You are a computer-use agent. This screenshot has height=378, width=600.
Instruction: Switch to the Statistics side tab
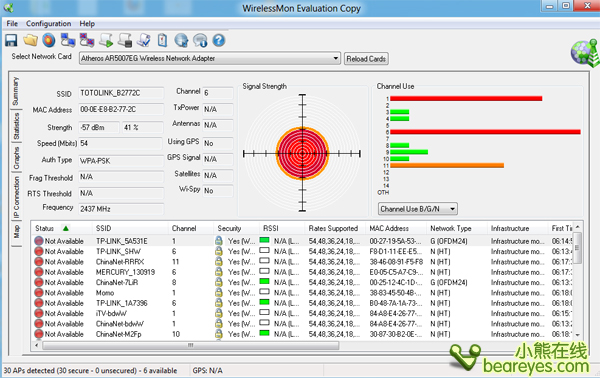(16, 126)
